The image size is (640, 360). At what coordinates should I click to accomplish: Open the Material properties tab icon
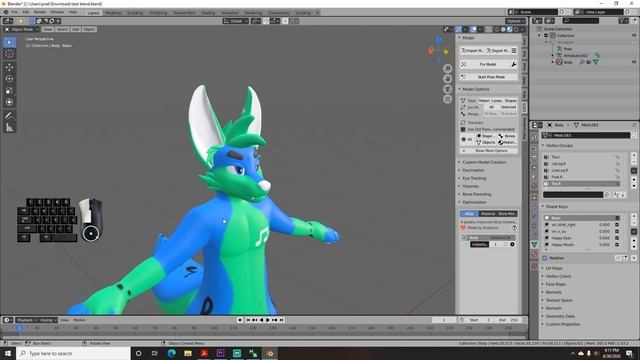pos(534,254)
